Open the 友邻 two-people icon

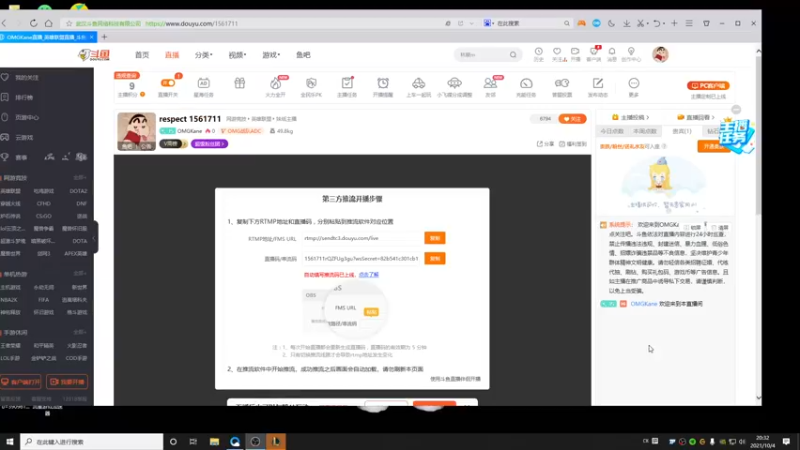point(490,83)
